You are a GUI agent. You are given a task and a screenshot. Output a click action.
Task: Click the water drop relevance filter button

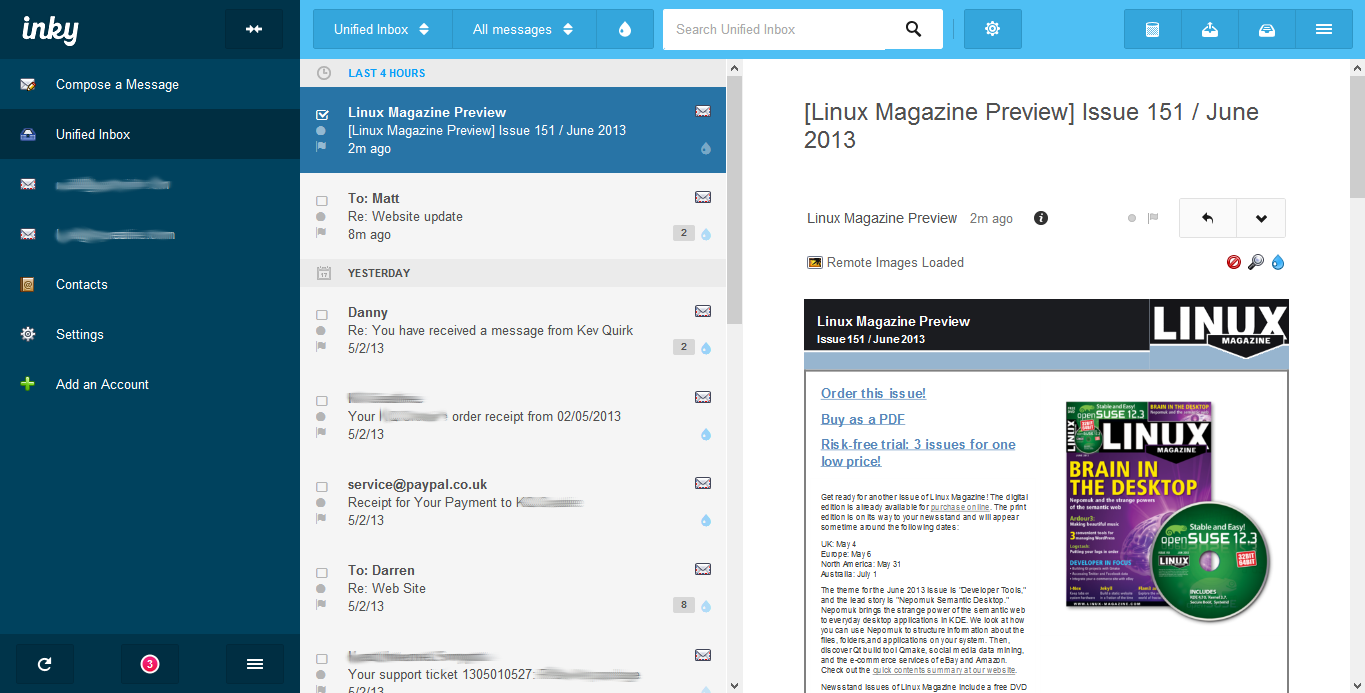[625, 29]
